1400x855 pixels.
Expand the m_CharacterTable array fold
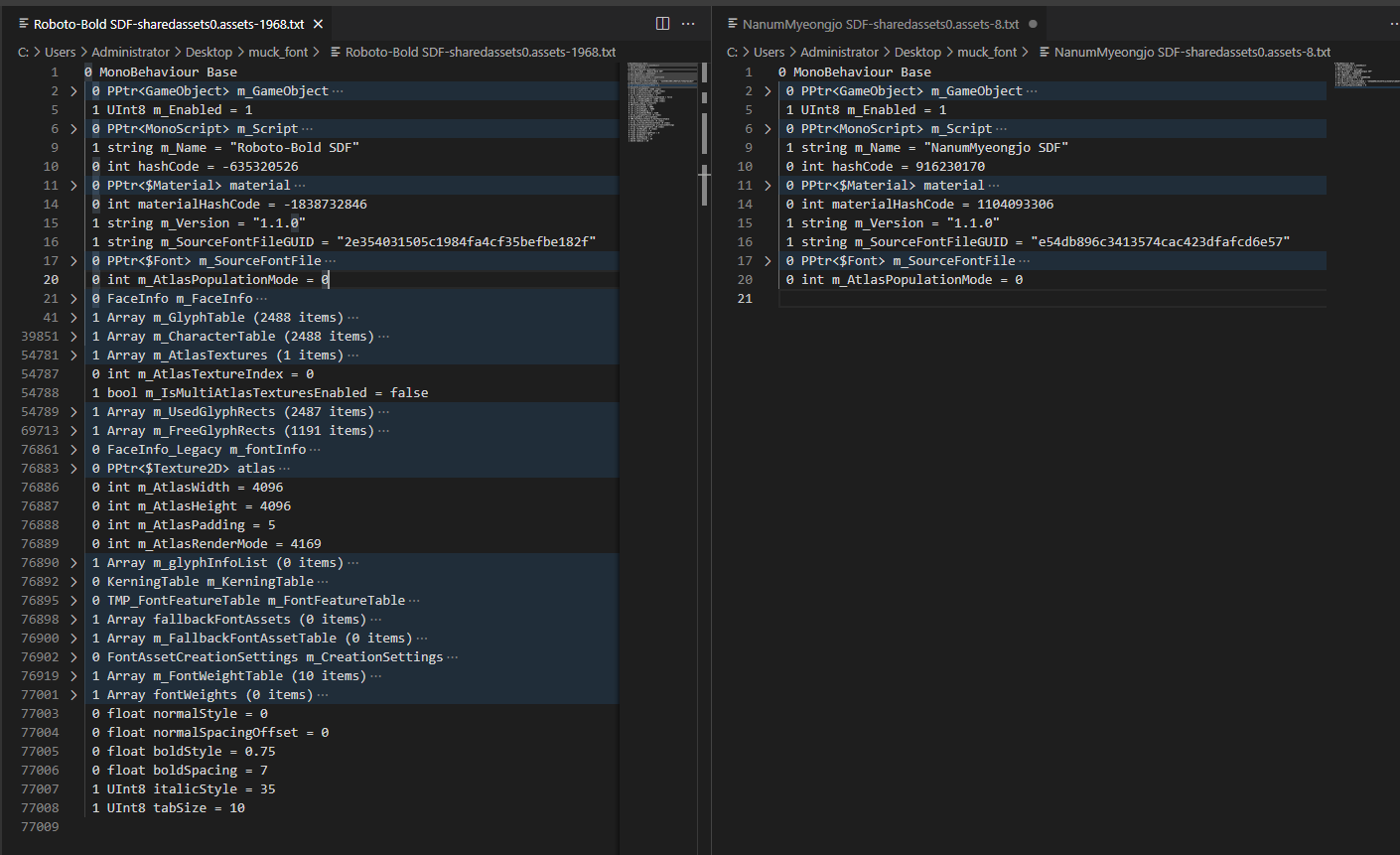[73, 337]
